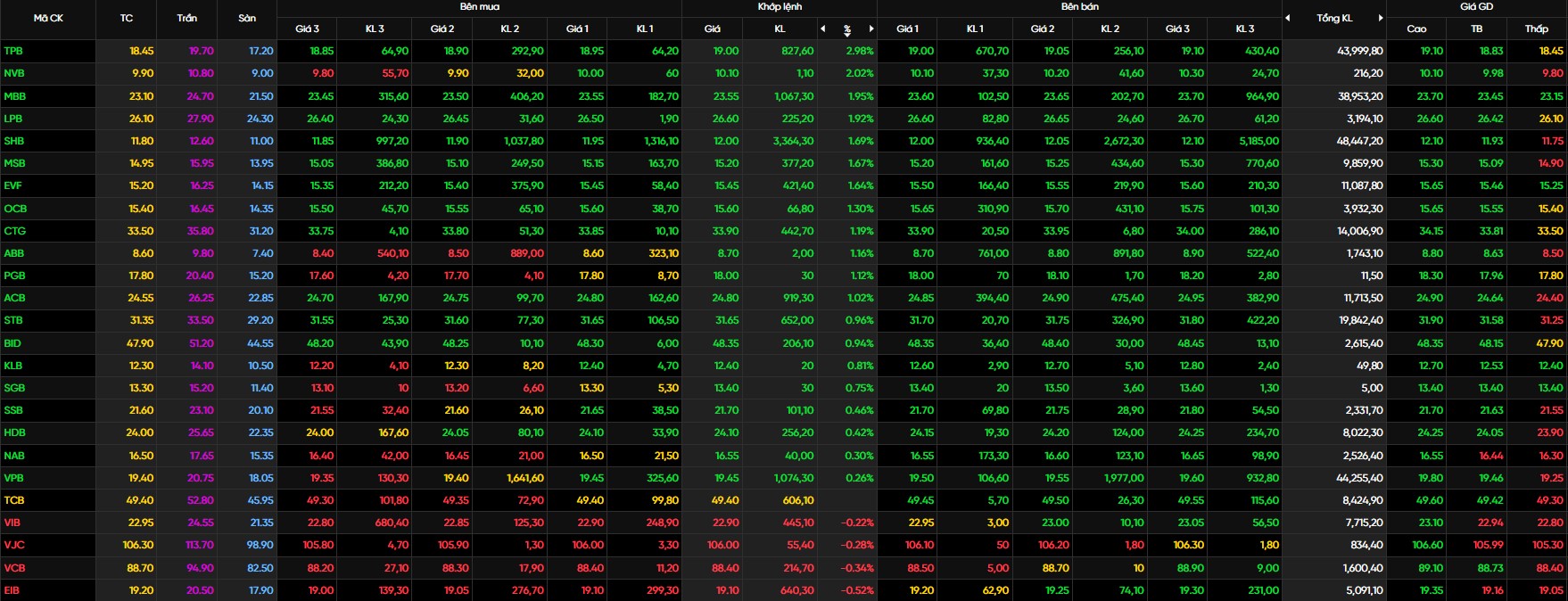Open the MBB stock symbol
The height and width of the screenshot is (601, 1568).
point(14,96)
